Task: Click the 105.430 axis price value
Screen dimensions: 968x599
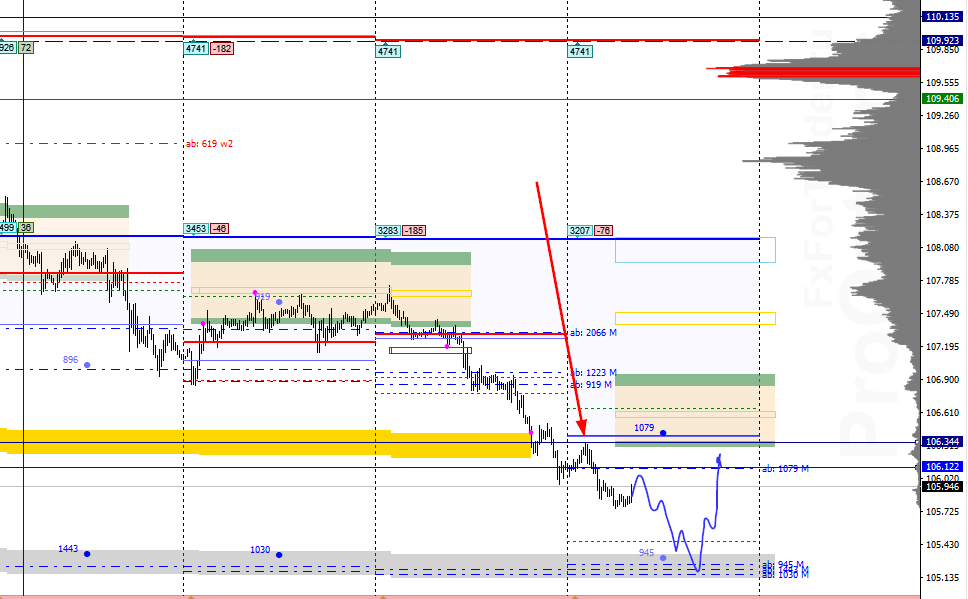Action: pos(942,545)
